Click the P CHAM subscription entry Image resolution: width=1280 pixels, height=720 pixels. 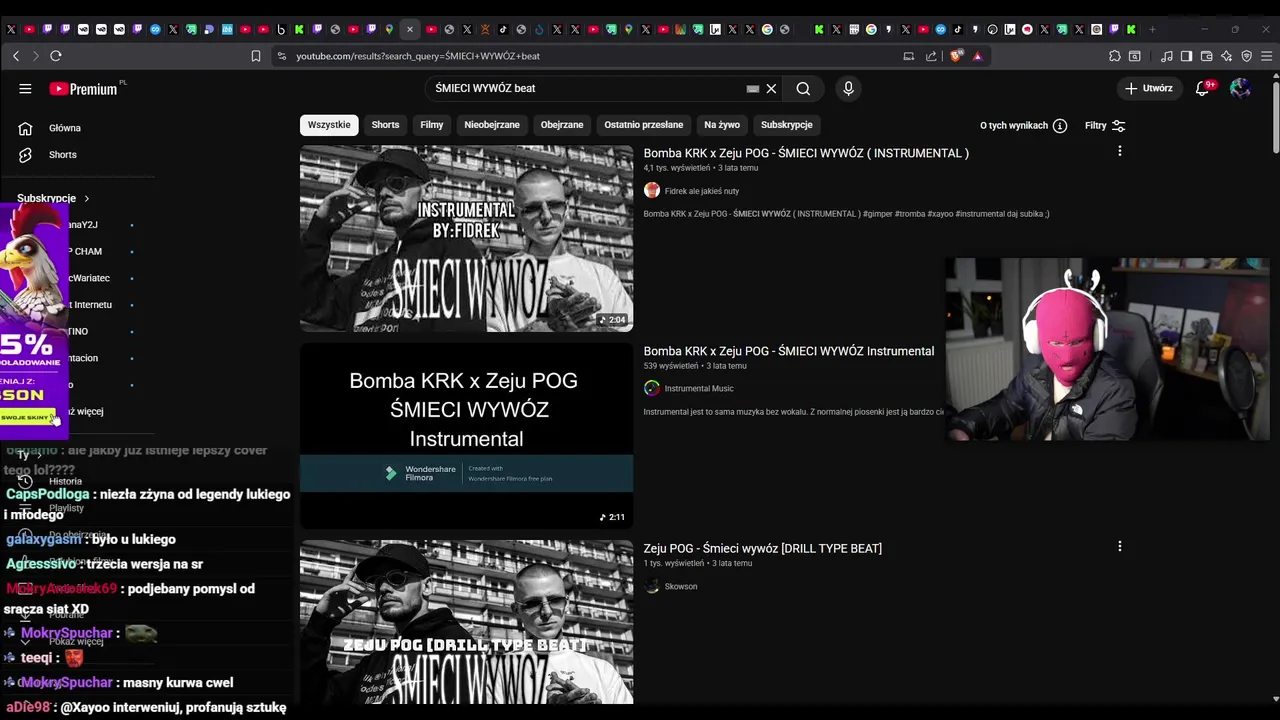88,251
